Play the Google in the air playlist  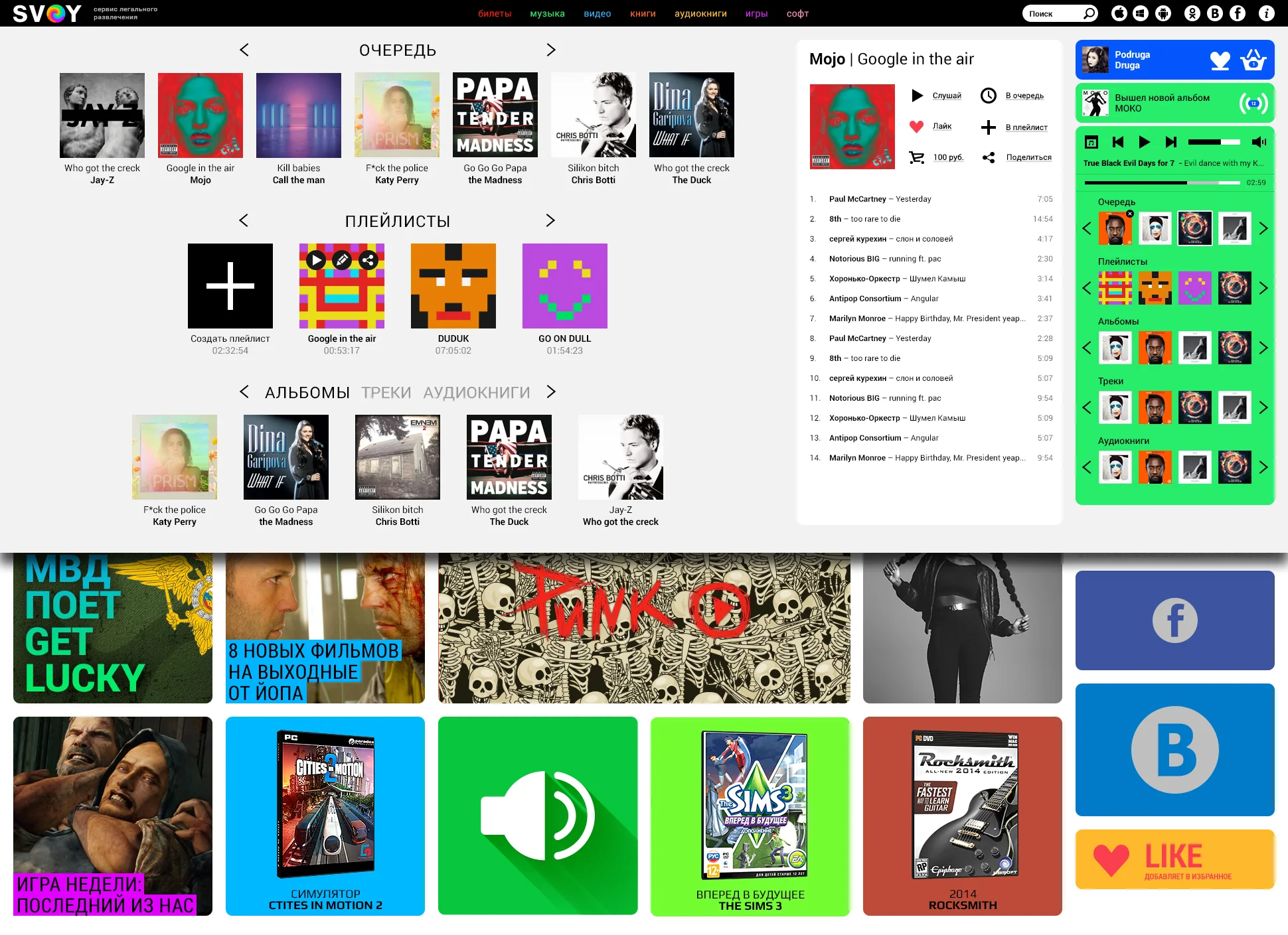coord(316,260)
